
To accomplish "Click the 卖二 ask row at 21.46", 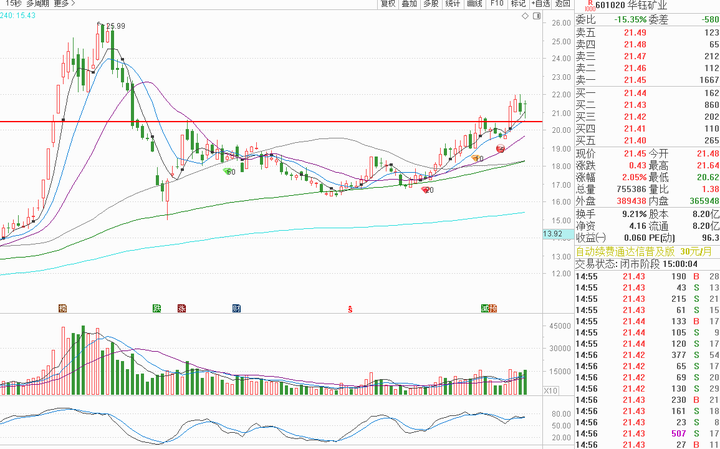I will click(647, 68).
